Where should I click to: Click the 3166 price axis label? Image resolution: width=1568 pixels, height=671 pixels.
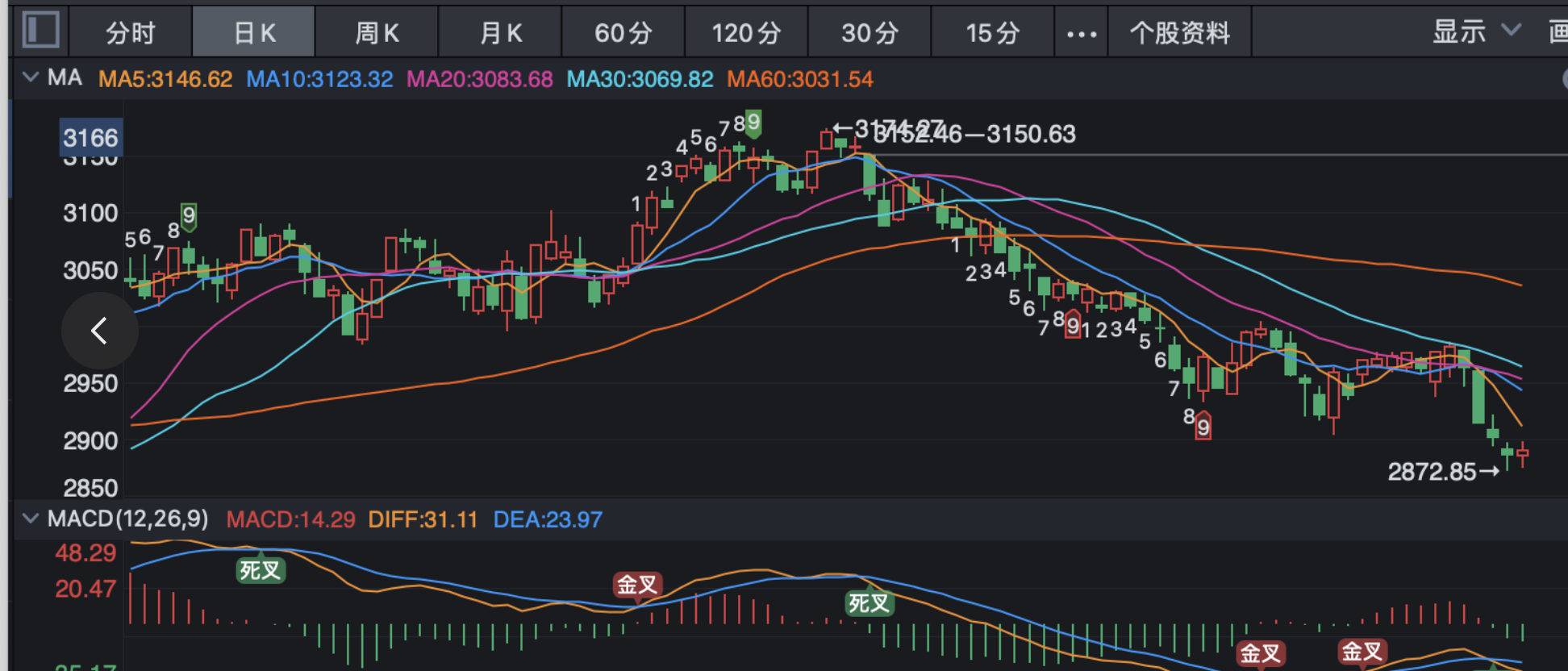(x=90, y=138)
